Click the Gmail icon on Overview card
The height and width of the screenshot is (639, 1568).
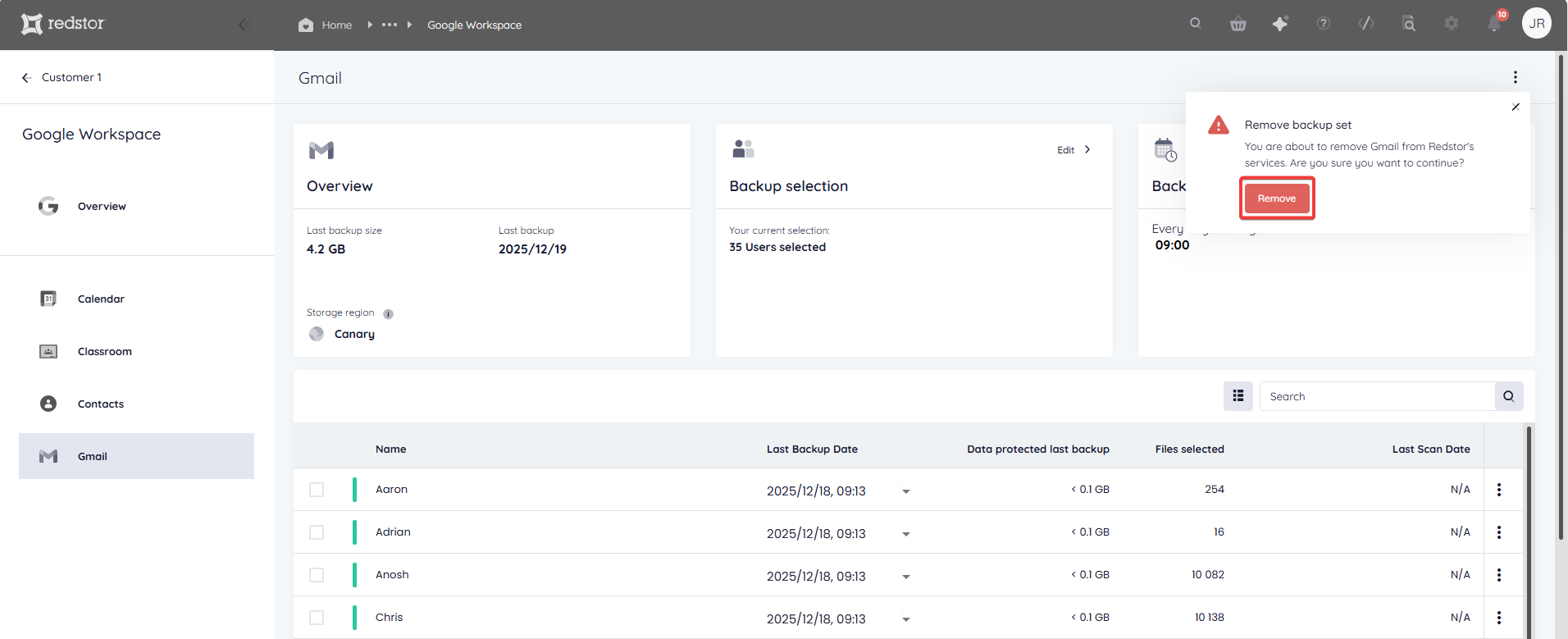tap(321, 150)
